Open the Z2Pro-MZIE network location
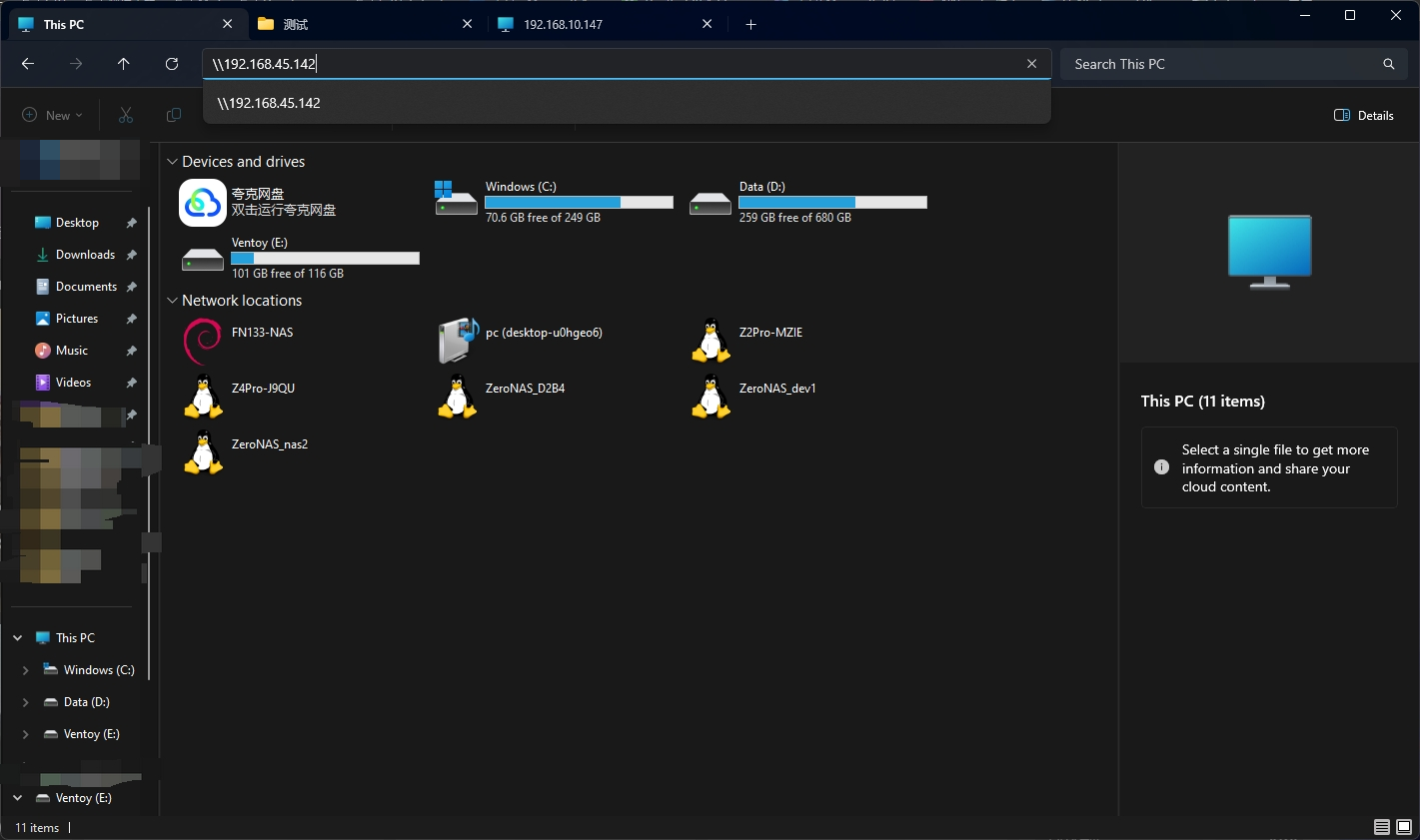 [x=711, y=341]
